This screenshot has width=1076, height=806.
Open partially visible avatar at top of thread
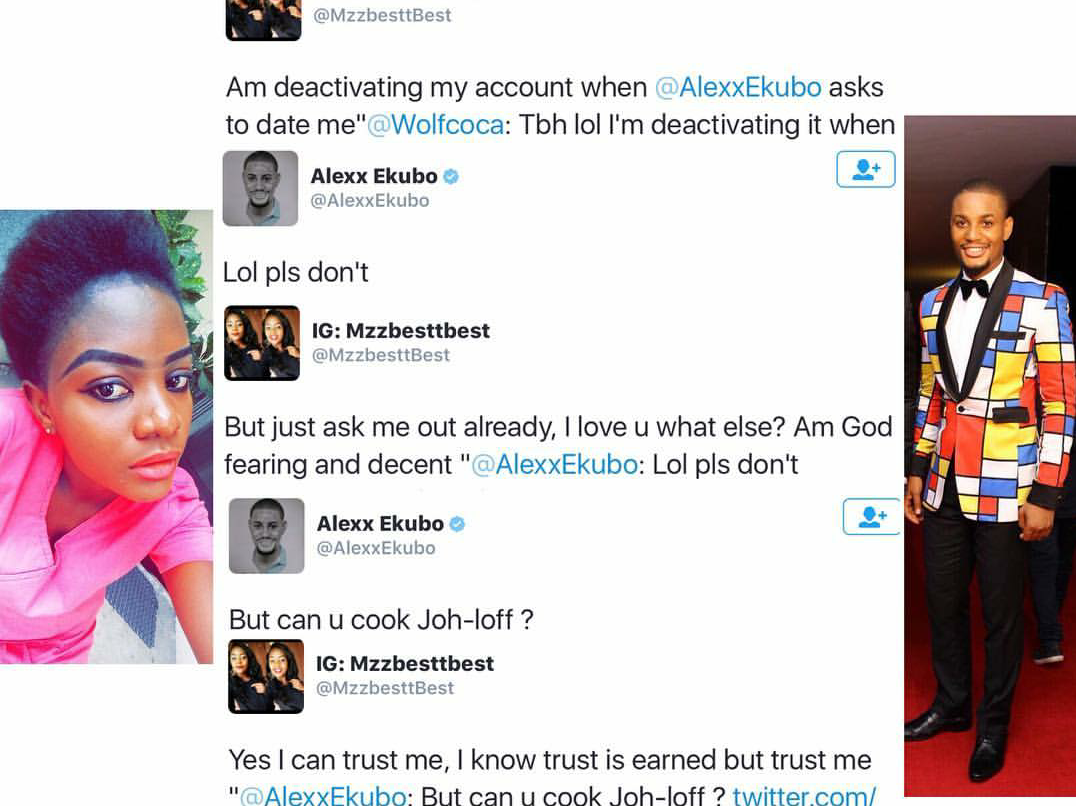tap(264, 20)
